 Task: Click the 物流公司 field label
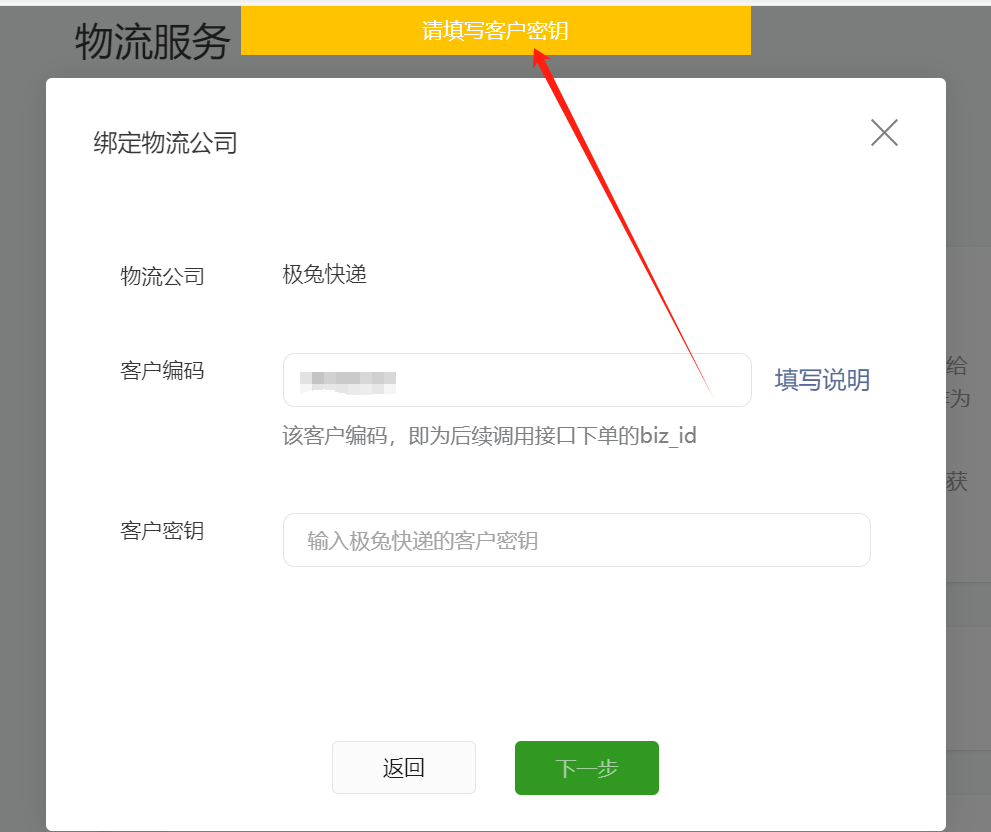point(162,276)
